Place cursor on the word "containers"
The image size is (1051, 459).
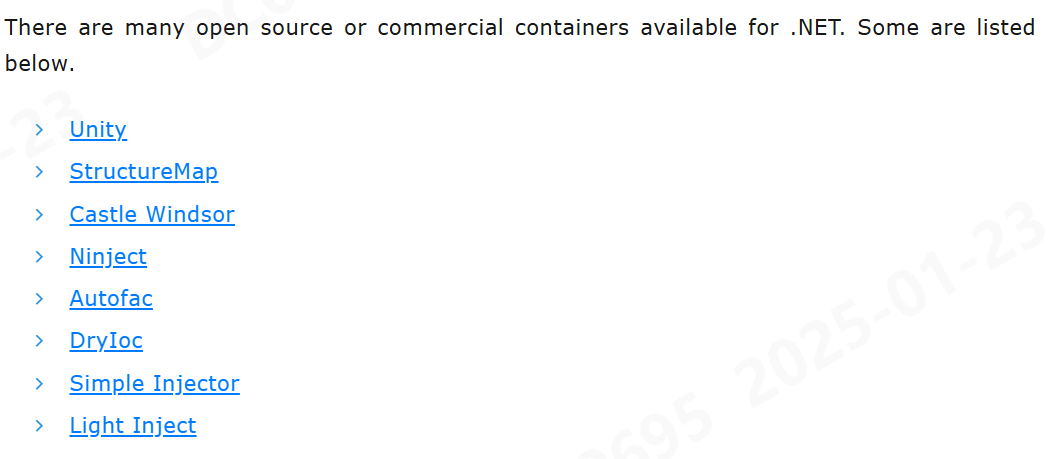572,28
